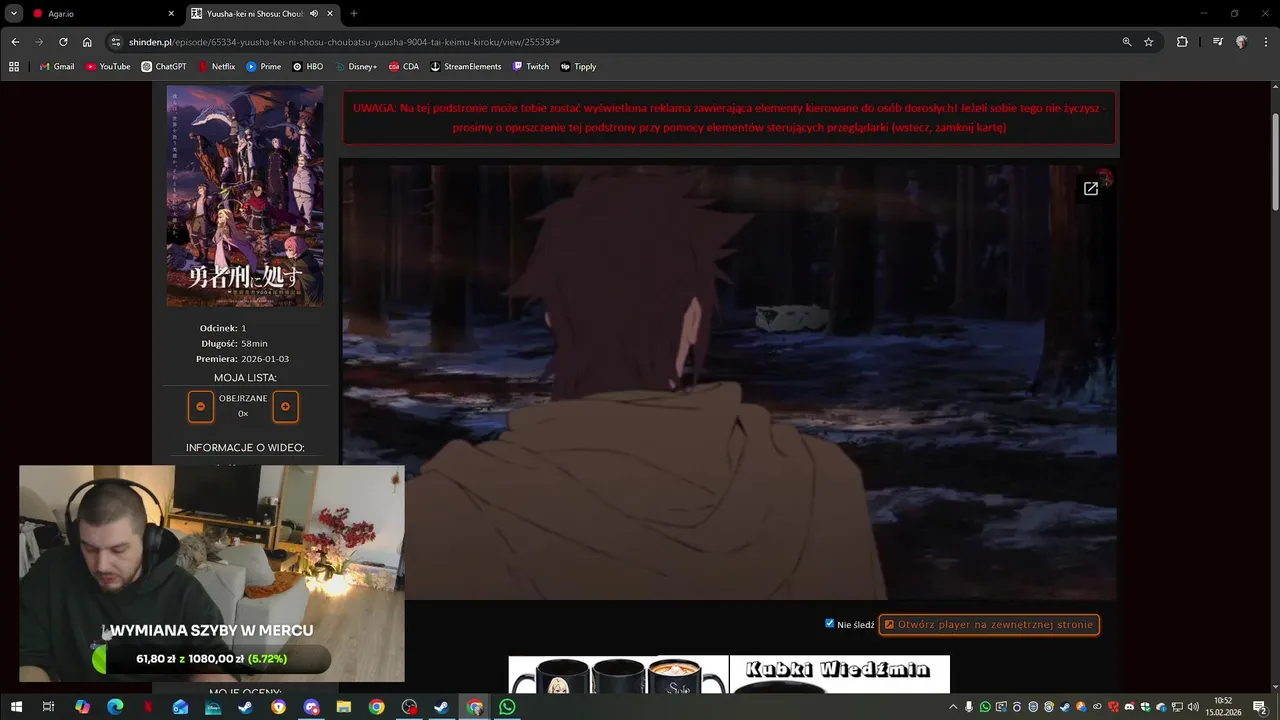
Task: Open a new browser tab
Action: [353, 14]
